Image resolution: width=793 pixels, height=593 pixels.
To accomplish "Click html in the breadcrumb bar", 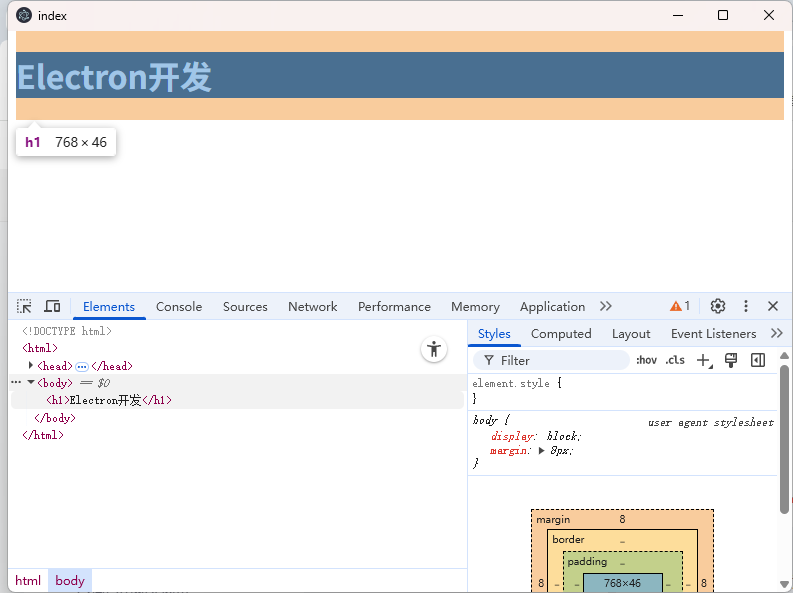I will [28, 580].
